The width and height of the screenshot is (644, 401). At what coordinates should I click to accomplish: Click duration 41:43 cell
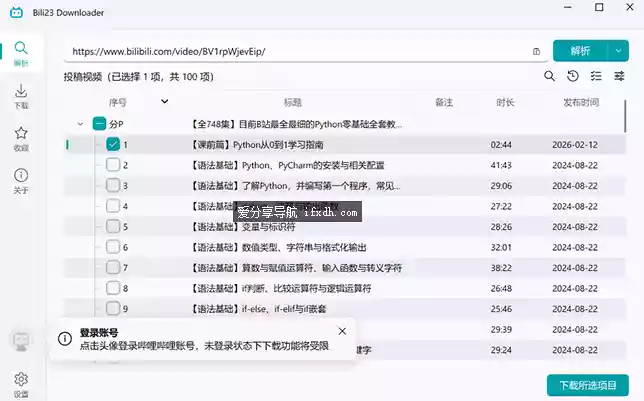501,165
